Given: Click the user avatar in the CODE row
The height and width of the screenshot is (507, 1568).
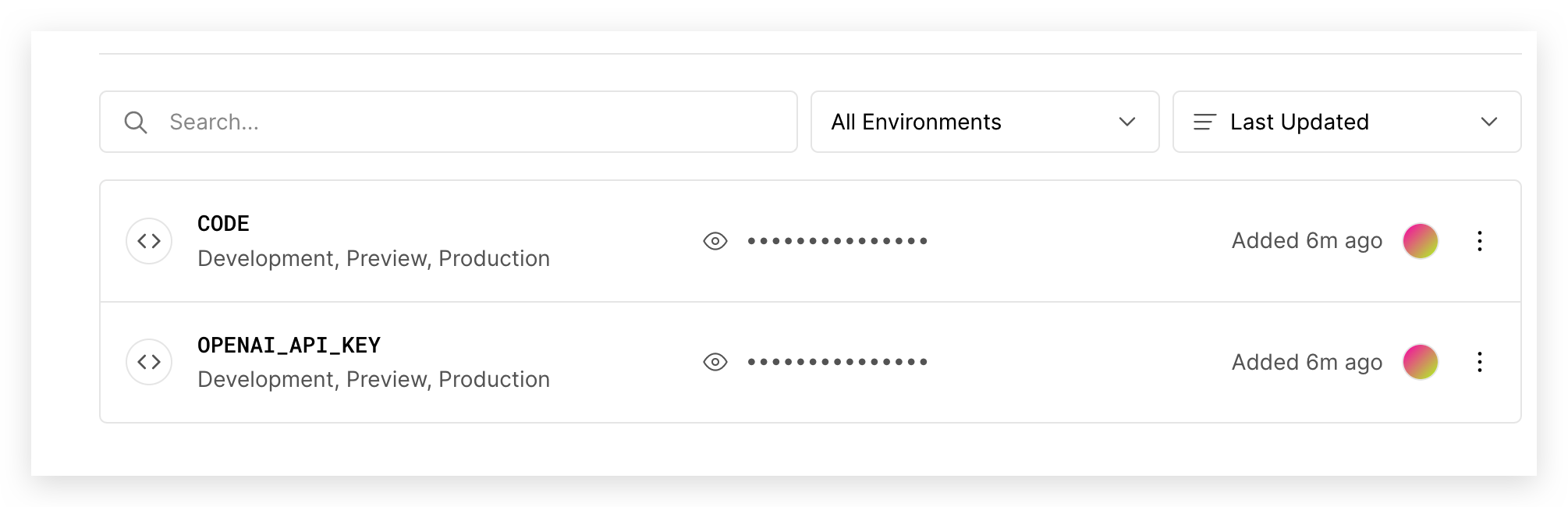Looking at the screenshot, I should click(1421, 241).
